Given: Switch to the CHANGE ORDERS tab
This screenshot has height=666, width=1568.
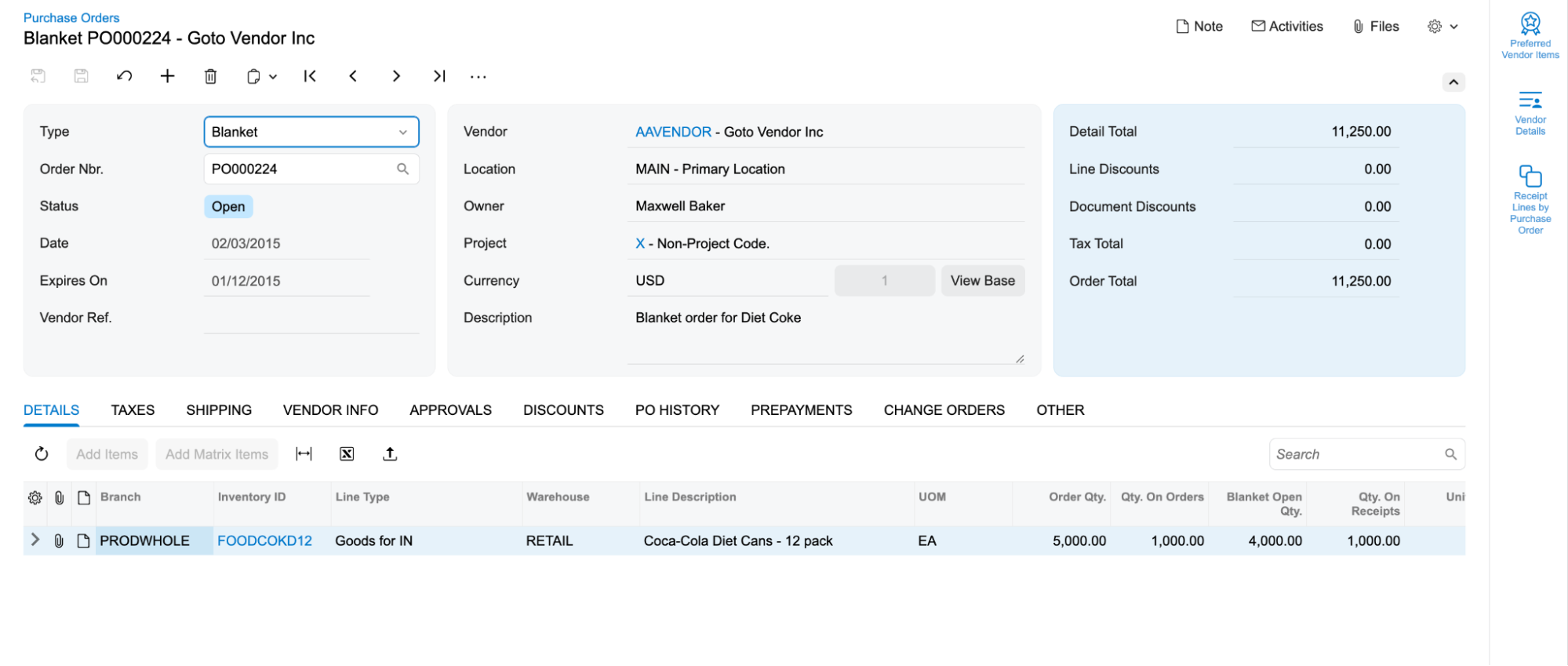Looking at the screenshot, I should 944,410.
